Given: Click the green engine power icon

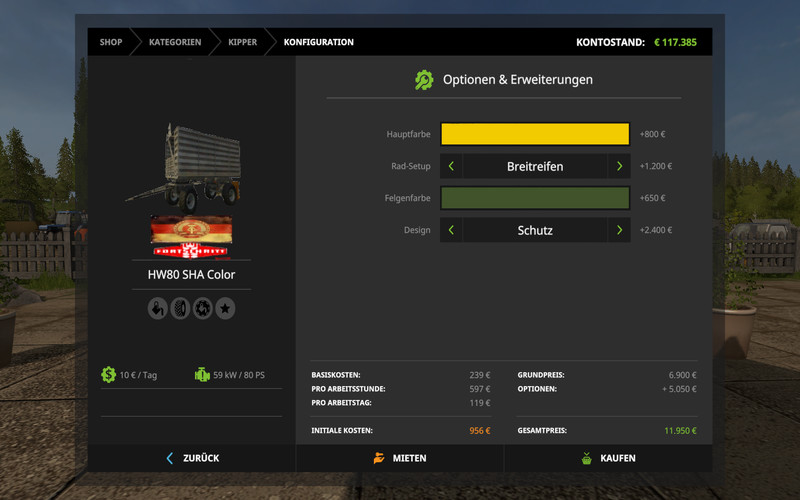Looking at the screenshot, I should pyautogui.click(x=202, y=375).
